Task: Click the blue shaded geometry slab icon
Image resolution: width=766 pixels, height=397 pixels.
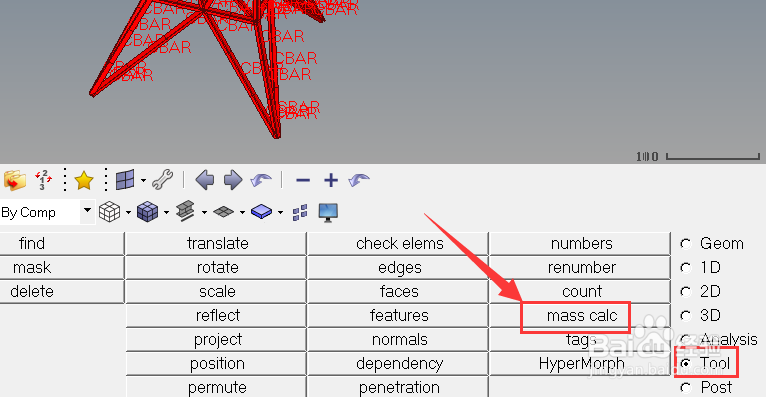Action: click(x=261, y=212)
